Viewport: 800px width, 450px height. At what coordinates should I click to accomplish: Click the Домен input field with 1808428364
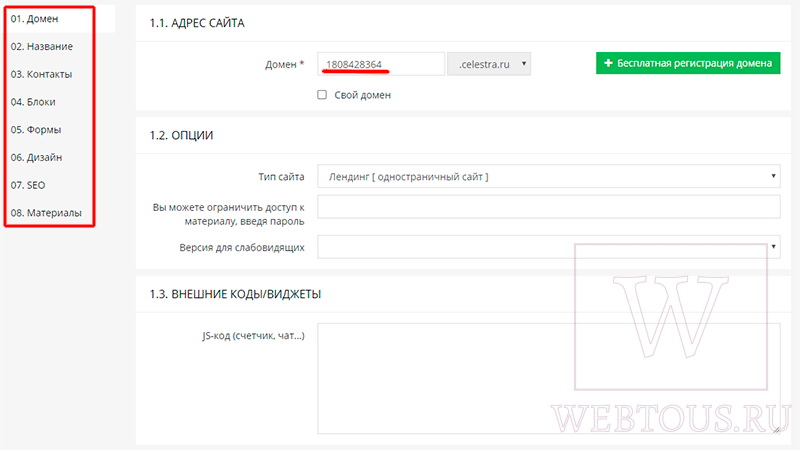tap(381, 64)
